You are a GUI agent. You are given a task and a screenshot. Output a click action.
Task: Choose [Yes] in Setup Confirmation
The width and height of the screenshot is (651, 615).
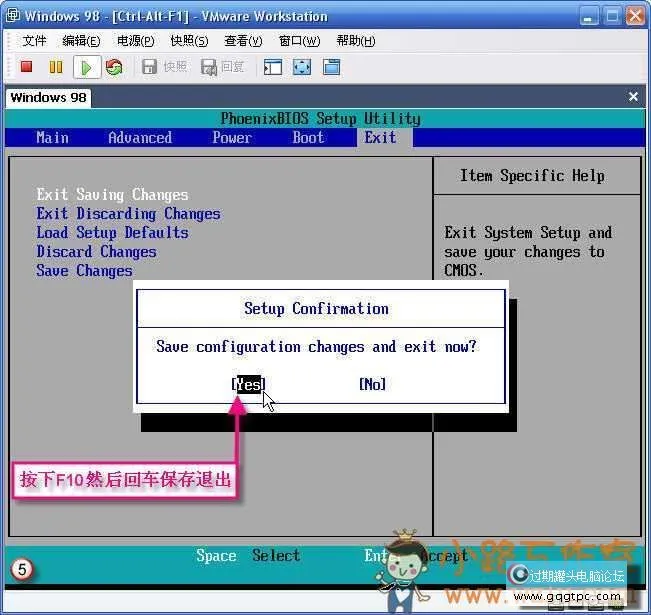coord(248,384)
